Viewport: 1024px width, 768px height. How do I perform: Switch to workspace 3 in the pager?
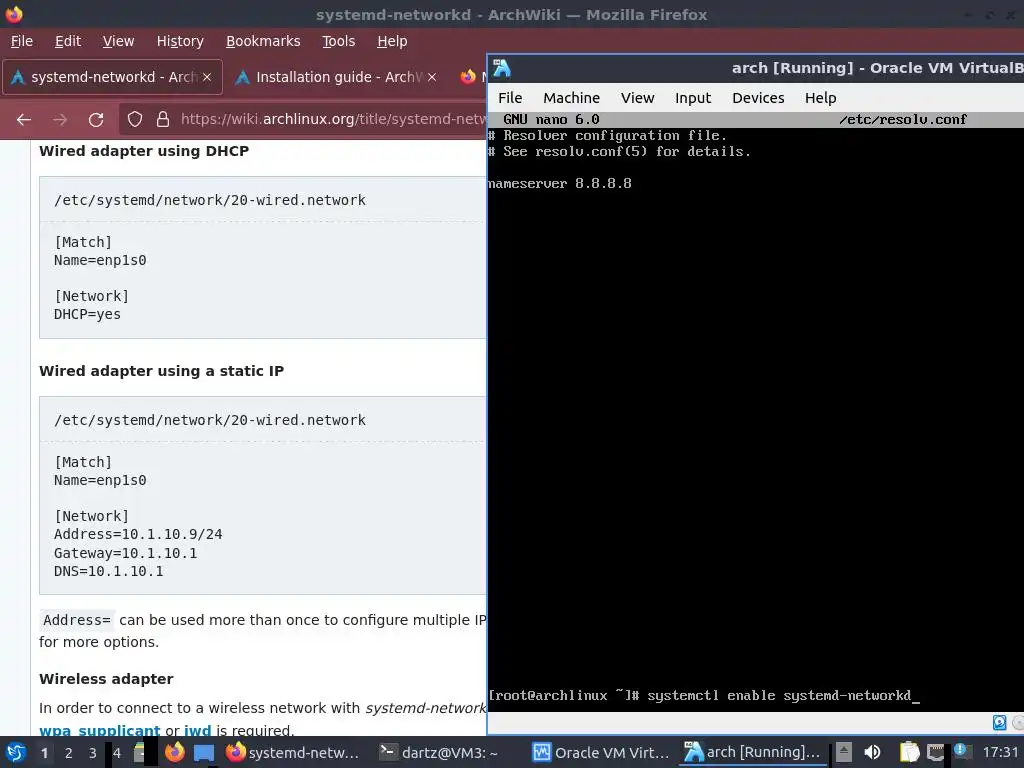[x=92, y=753]
